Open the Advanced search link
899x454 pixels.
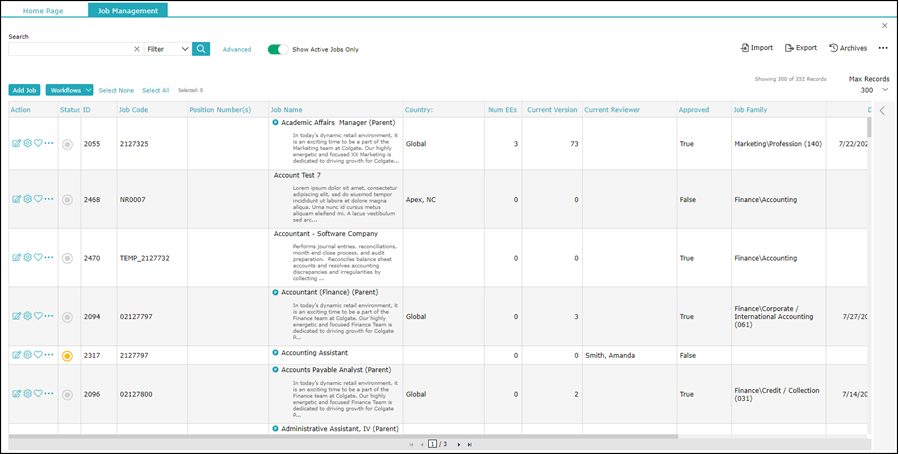click(237, 49)
